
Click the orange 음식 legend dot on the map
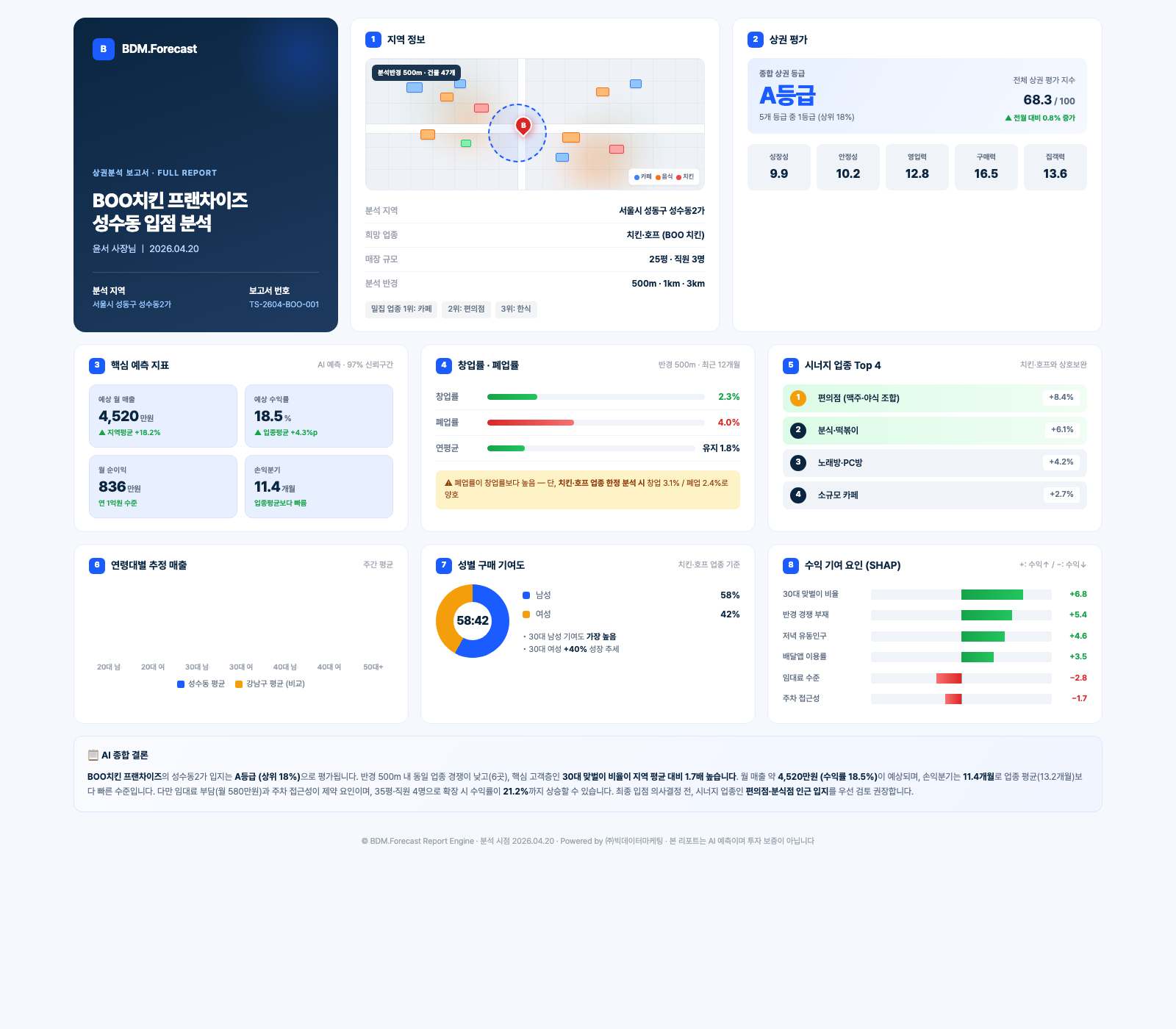point(659,177)
